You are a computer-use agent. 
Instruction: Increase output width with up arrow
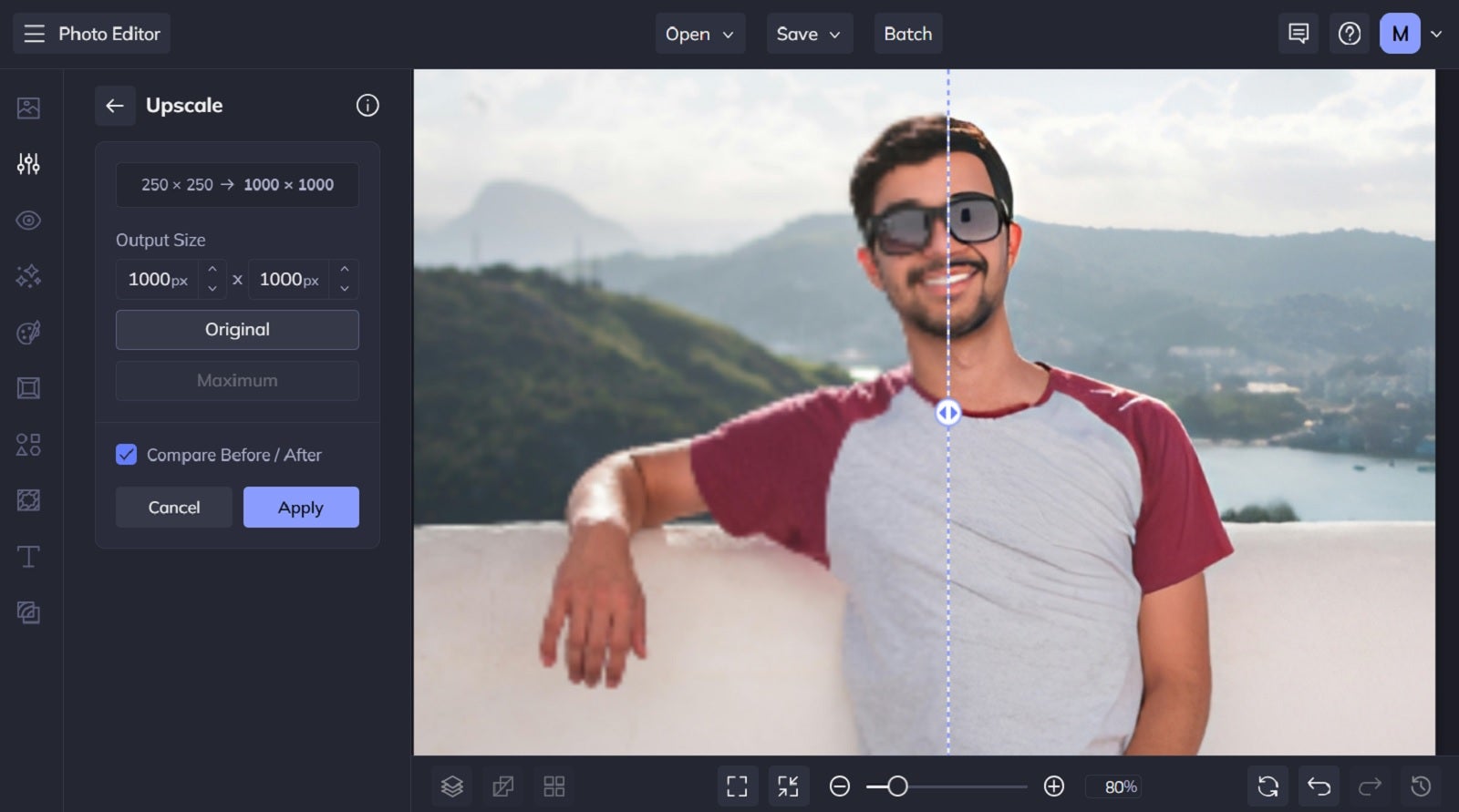point(212,270)
